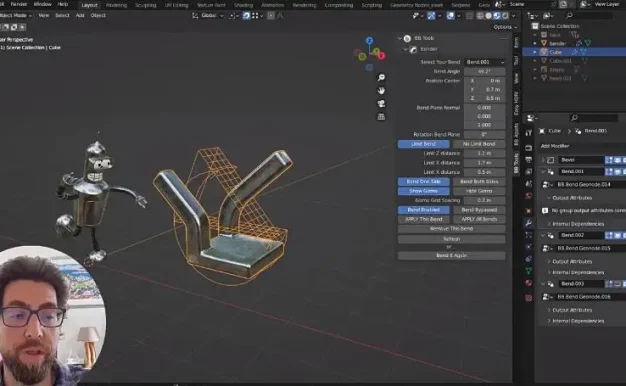Collapse the BB Tools panel
This screenshot has width=626, height=386.
400,38
